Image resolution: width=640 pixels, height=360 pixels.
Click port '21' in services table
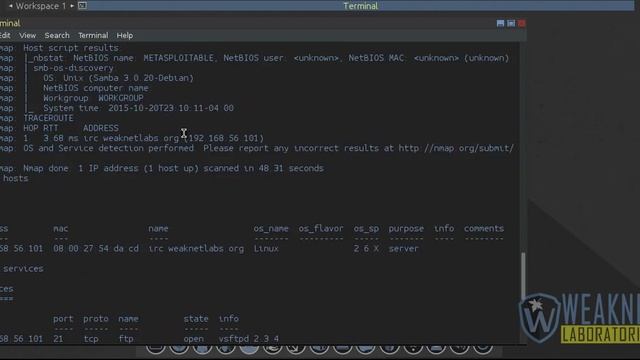pyautogui.click(x=58, y=339)
